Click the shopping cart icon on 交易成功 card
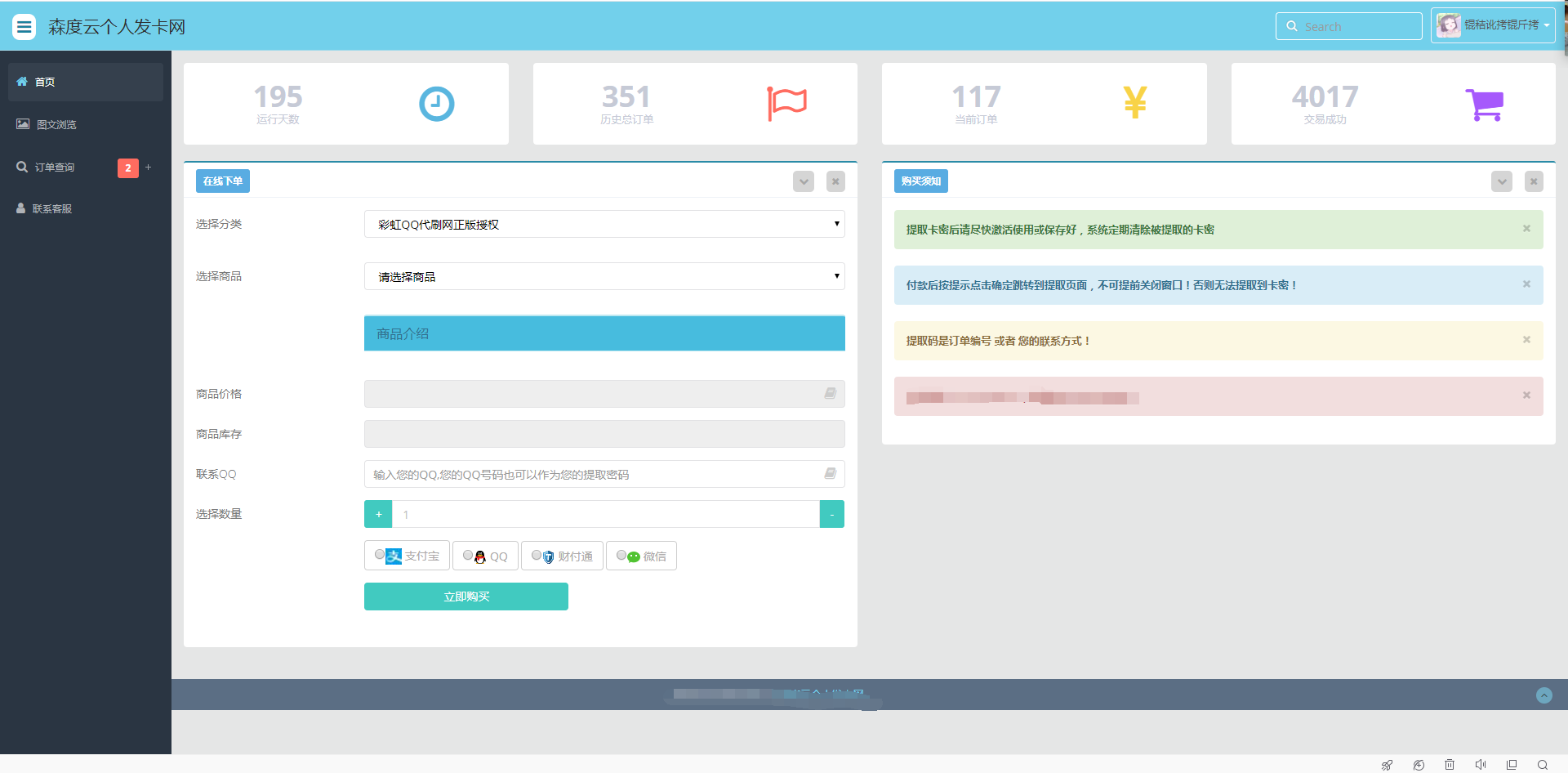This screenshot has height=773, width=1568. pos(1485,105)
